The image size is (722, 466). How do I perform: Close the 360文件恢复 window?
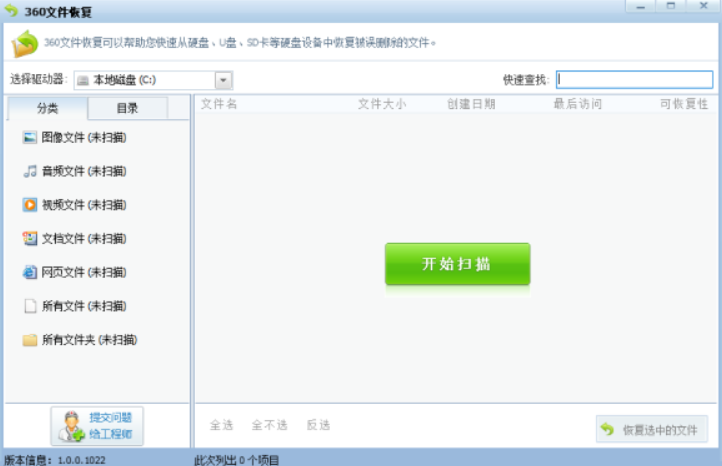(703, 6)
